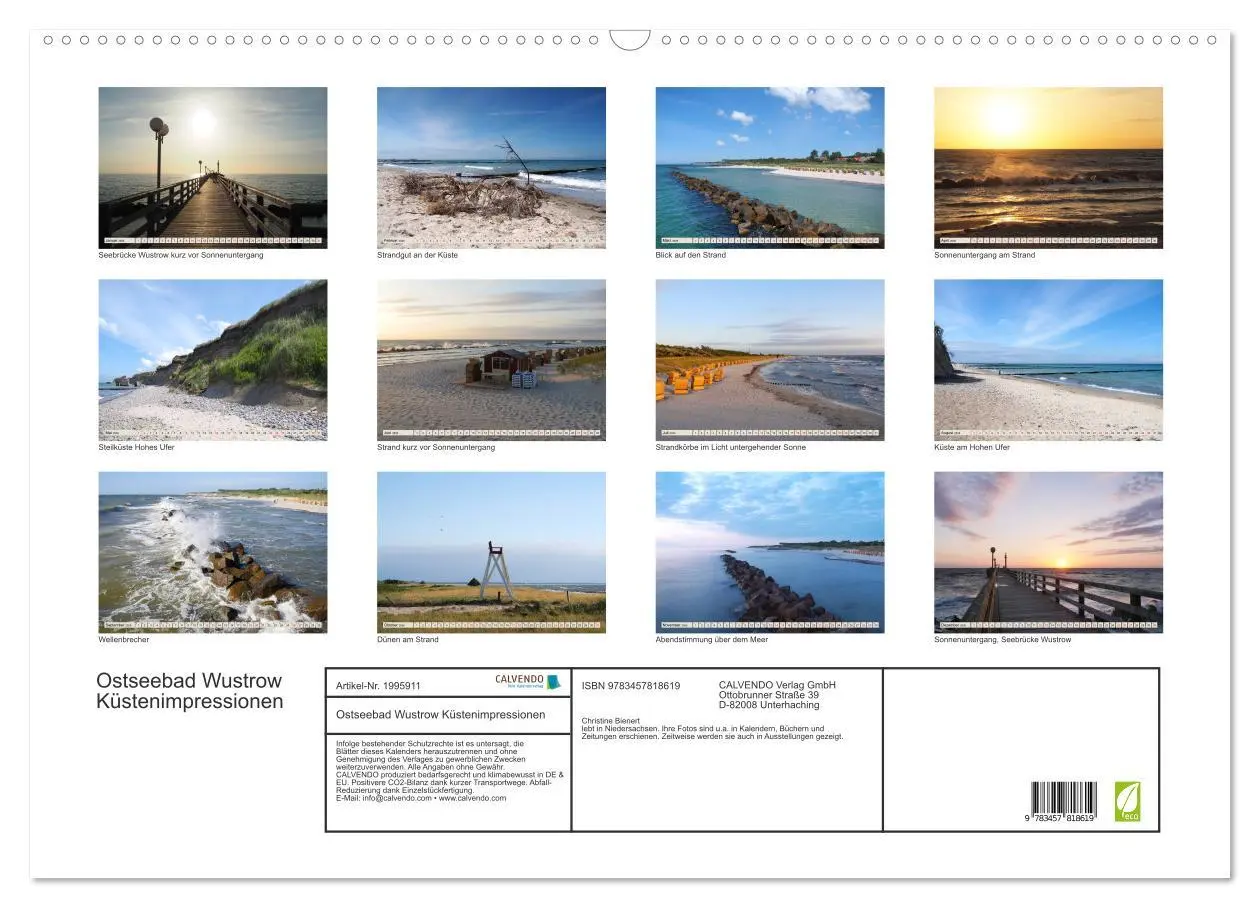Click boxed title 'Ostseebad Wustrow Küstenimpressionen'

point(441,714)
